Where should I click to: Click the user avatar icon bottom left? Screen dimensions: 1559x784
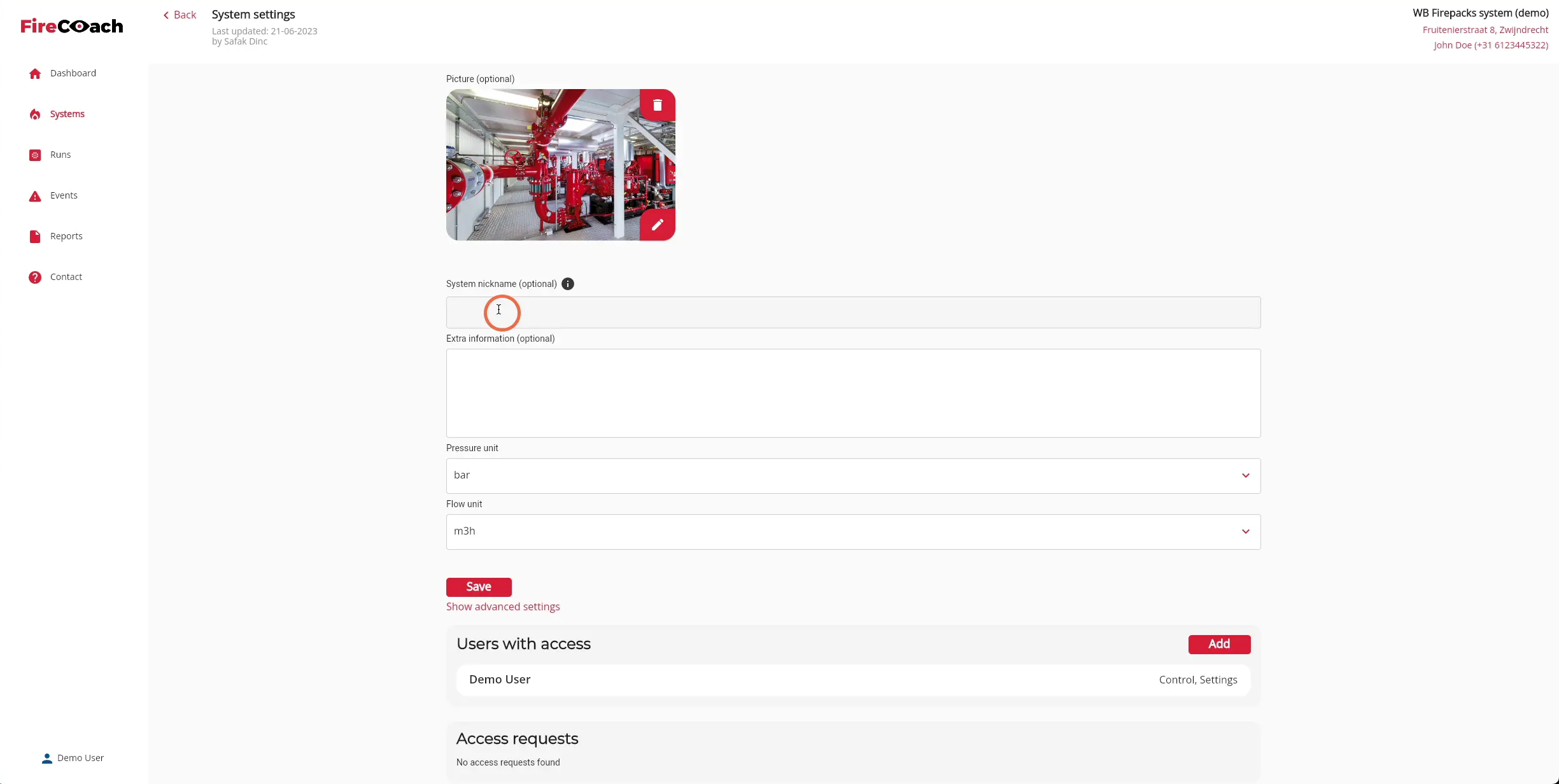47,759
